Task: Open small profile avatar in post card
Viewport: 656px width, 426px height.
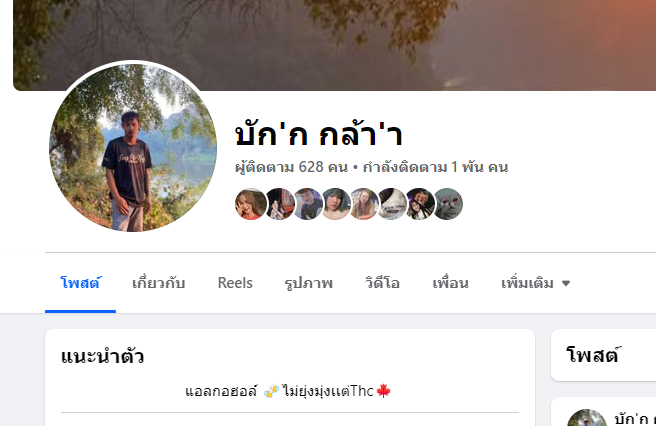Action: coord(587,418)
